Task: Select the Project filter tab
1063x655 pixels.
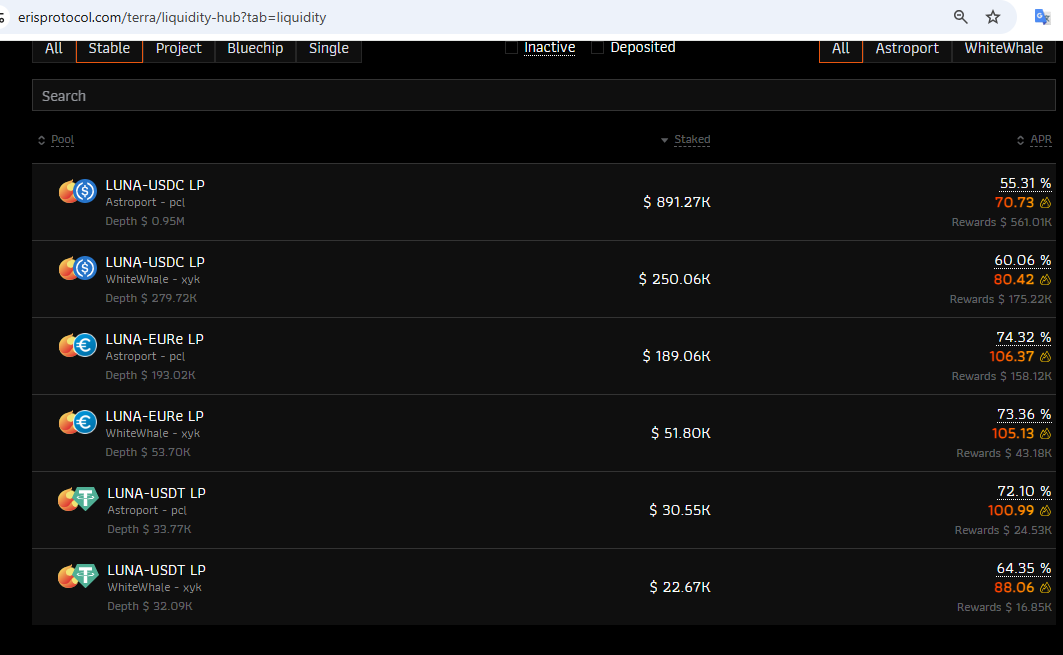Action: pyautogui.click(x=178, y=48)
